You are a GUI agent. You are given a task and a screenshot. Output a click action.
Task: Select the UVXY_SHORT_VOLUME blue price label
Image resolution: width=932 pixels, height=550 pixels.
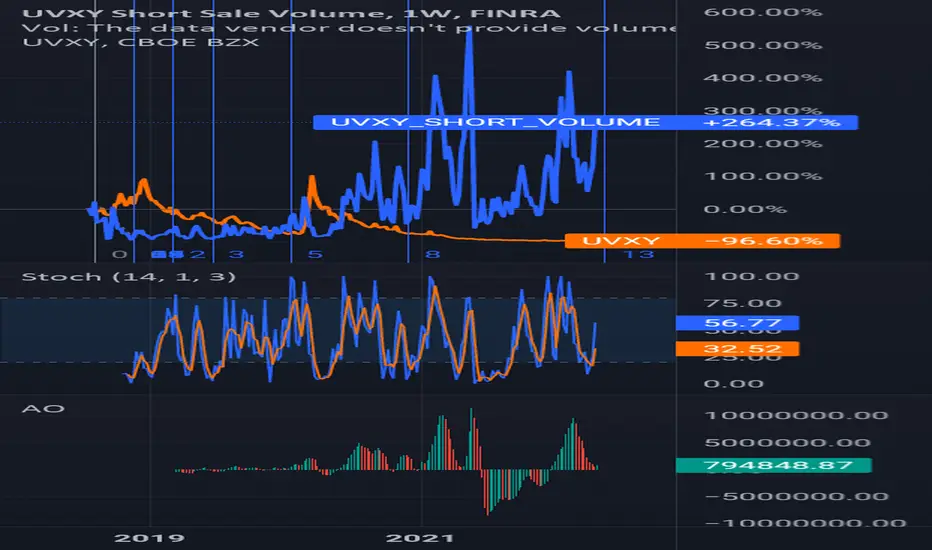585,122
